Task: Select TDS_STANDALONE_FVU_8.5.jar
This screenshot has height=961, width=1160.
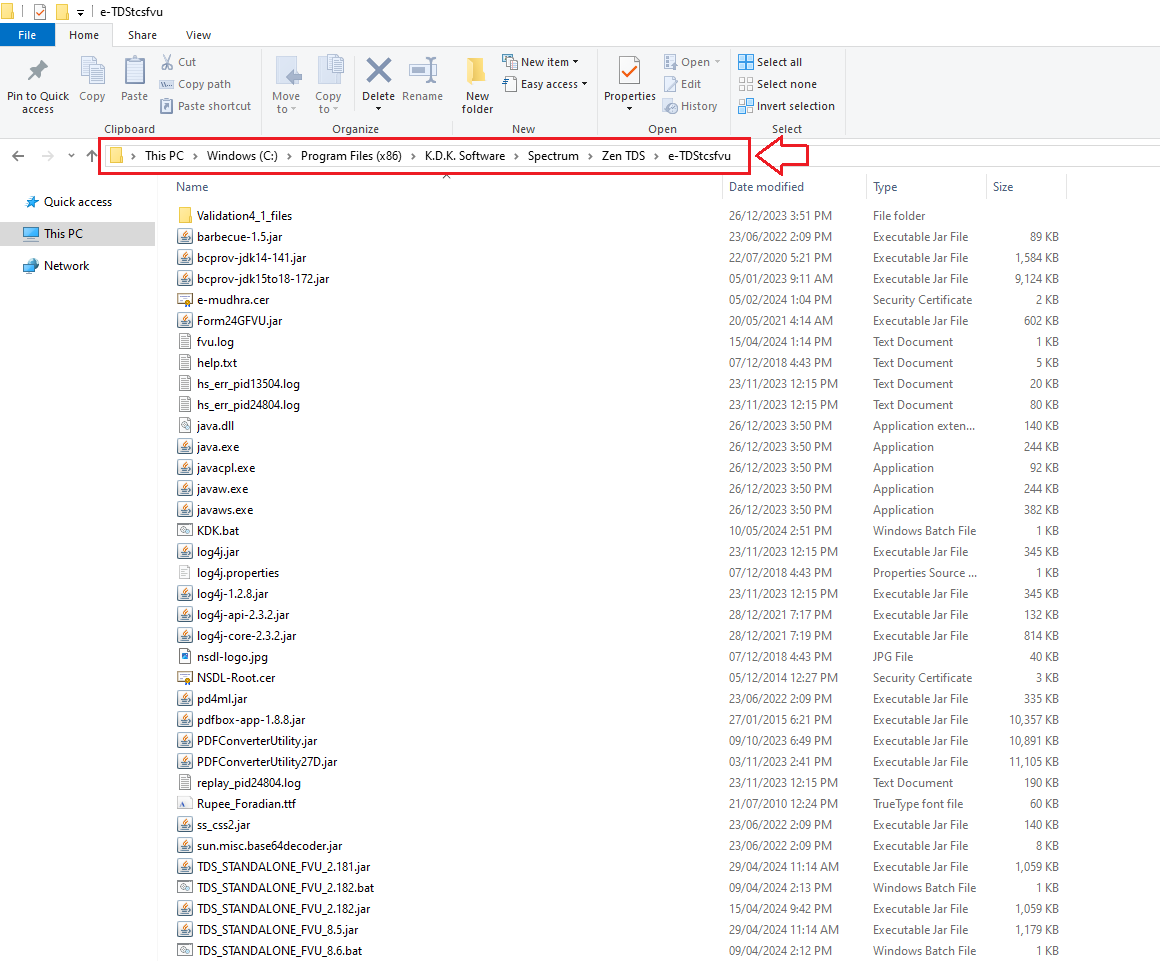Action: tap(277, 930)
